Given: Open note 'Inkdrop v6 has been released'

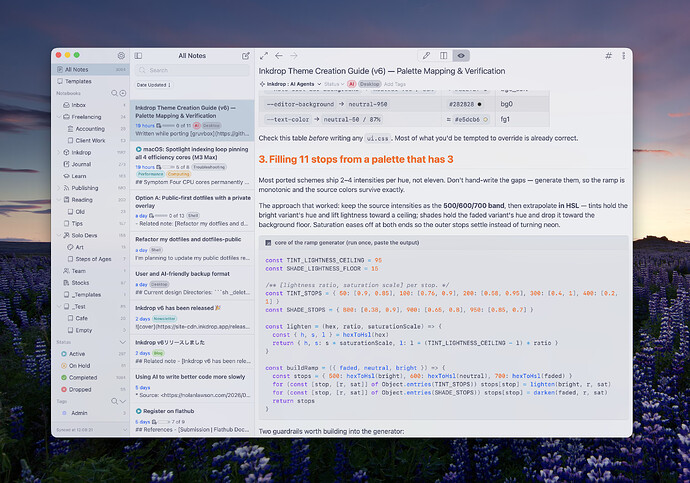Looking at the screenshot, I should [x=192, y=317].
